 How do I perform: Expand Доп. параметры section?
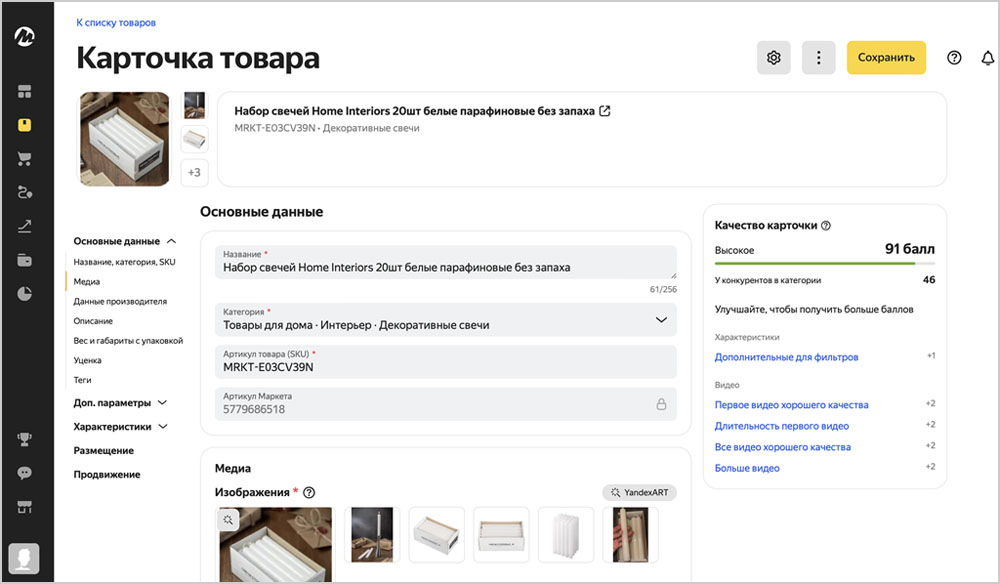point(162,403)
